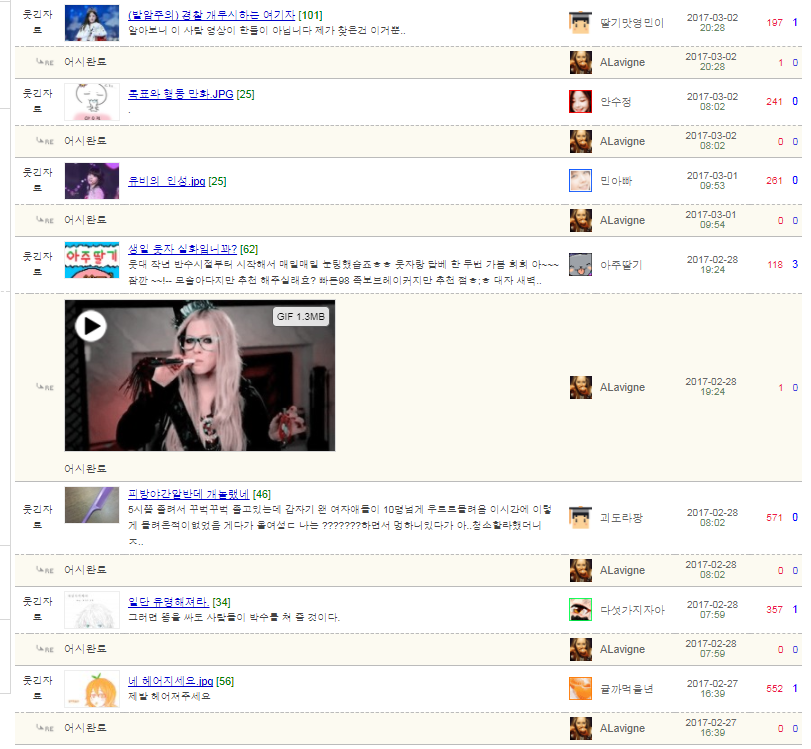The height and width of the screenshot is (749, 811).
Task: Click the green-framed eye avatar of the 357-view post
Action: coord(580,609)
